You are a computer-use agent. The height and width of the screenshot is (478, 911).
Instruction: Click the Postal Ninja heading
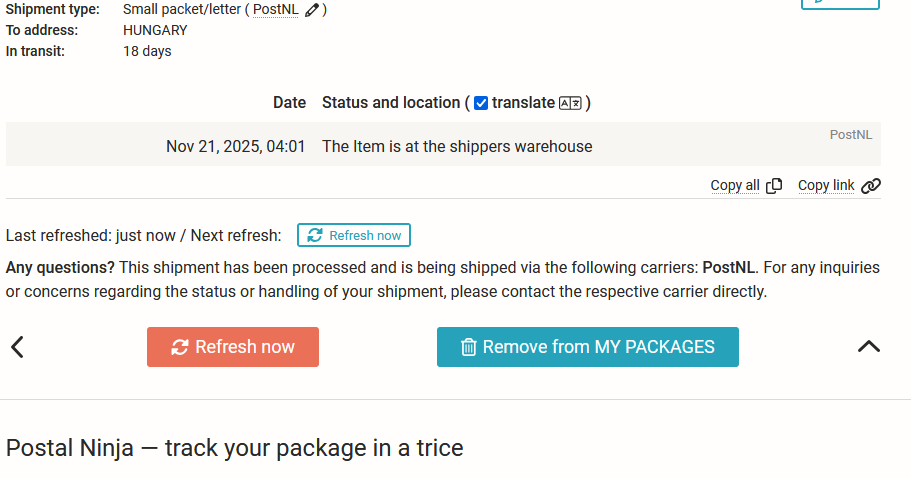coord(234,447)
